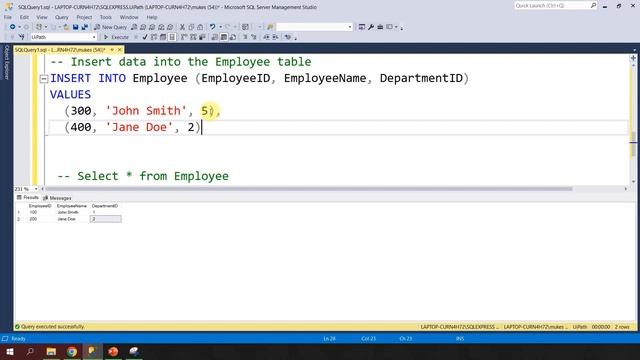The image size is (640, 360).
Task: Click the Quick Launch magnifier icon
Action: tap(593, 5)
